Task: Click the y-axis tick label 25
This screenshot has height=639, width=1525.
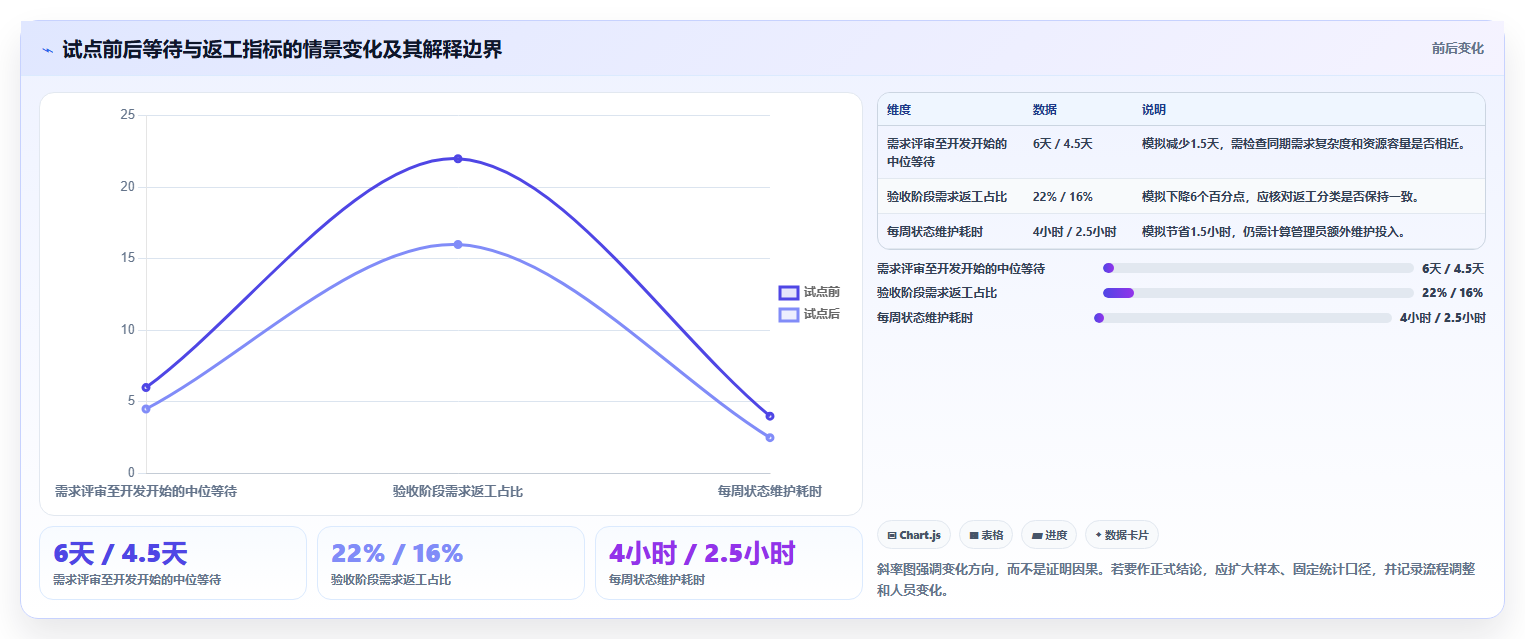Action: point(127,115)
